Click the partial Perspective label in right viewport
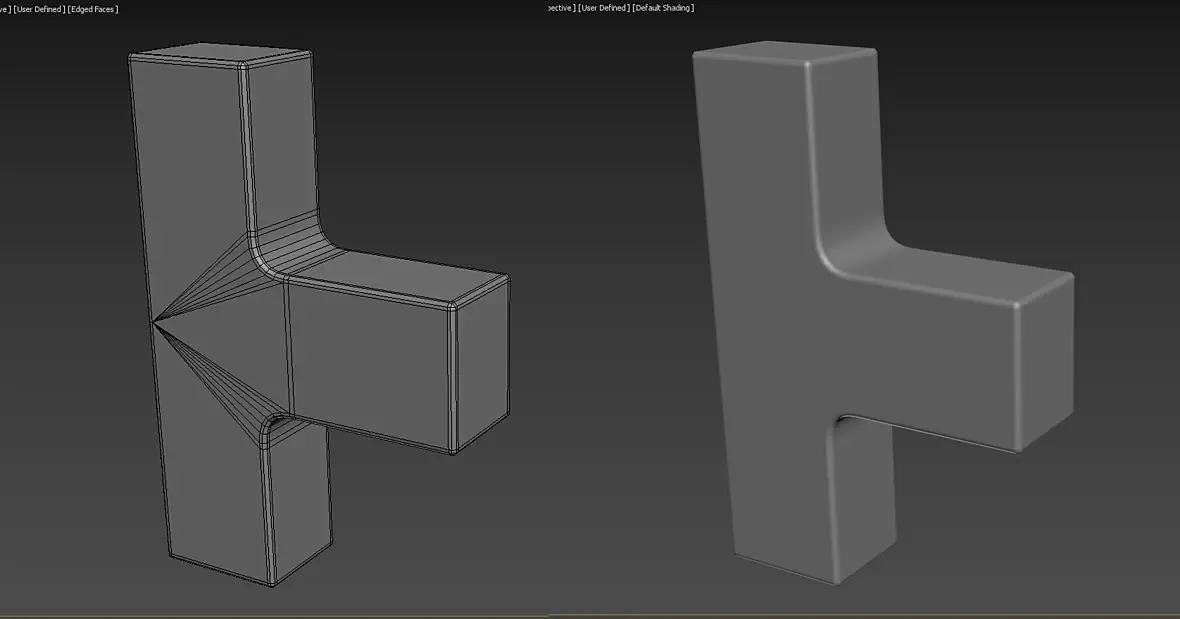 point(562,8)
